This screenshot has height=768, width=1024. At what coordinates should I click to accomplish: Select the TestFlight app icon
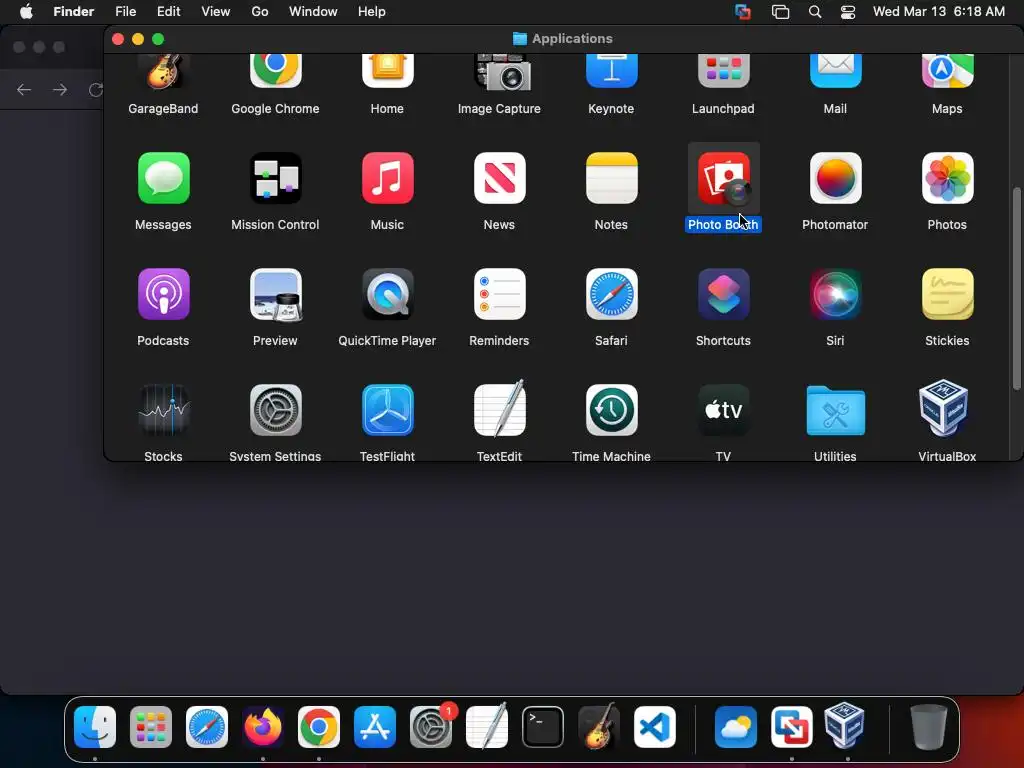click(x=387, y=410)
